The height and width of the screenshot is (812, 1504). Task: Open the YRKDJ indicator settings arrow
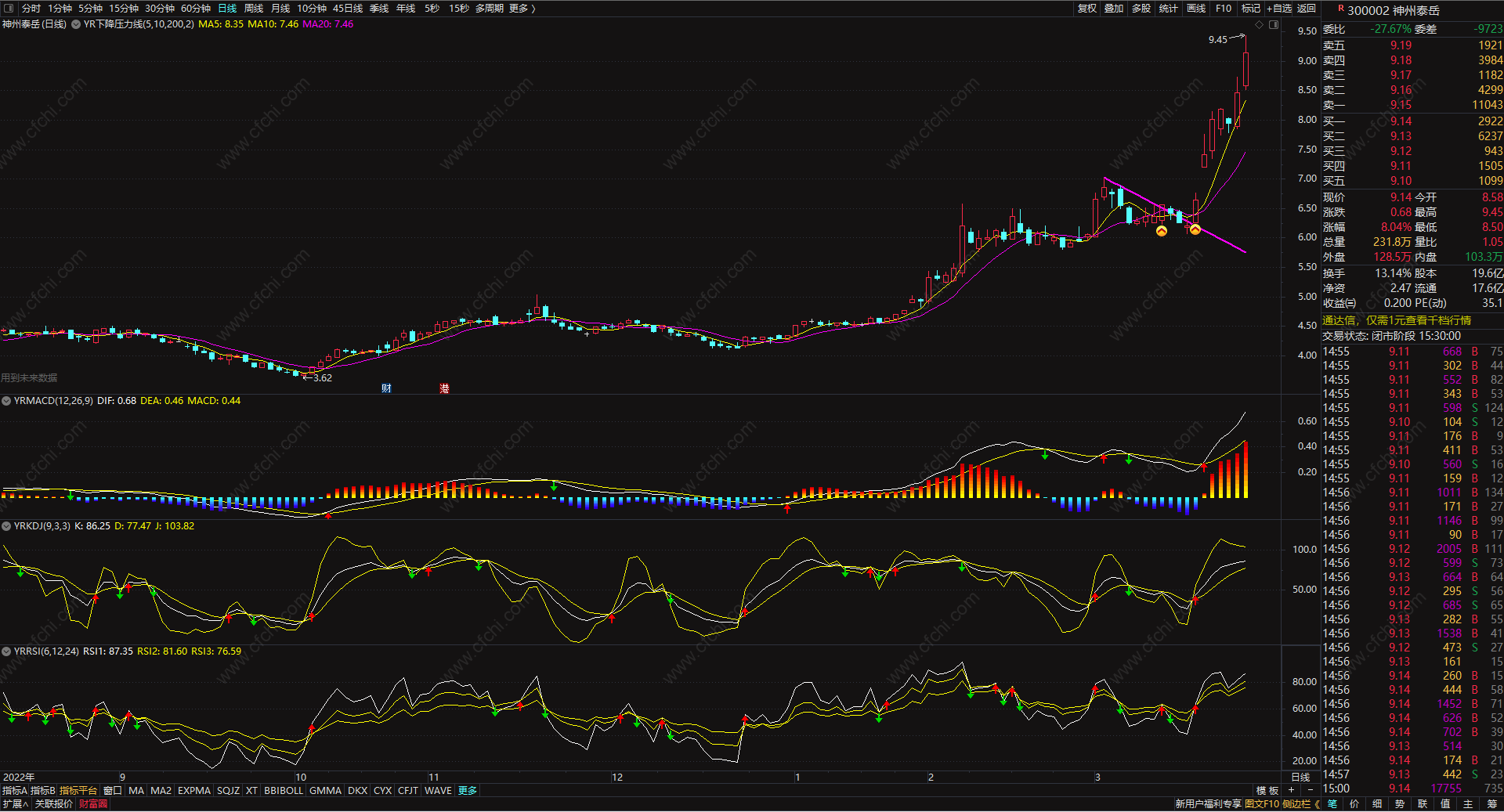[x=6, y=526]
